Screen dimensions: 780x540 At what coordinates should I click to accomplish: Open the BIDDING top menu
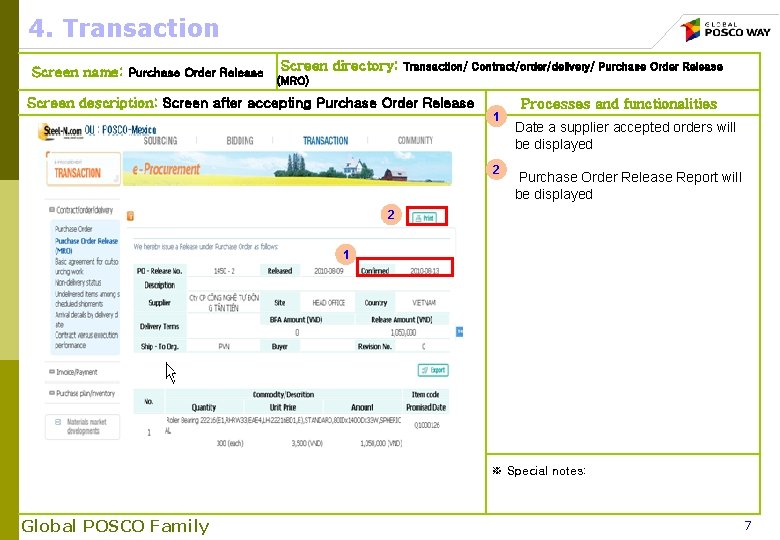240,141
